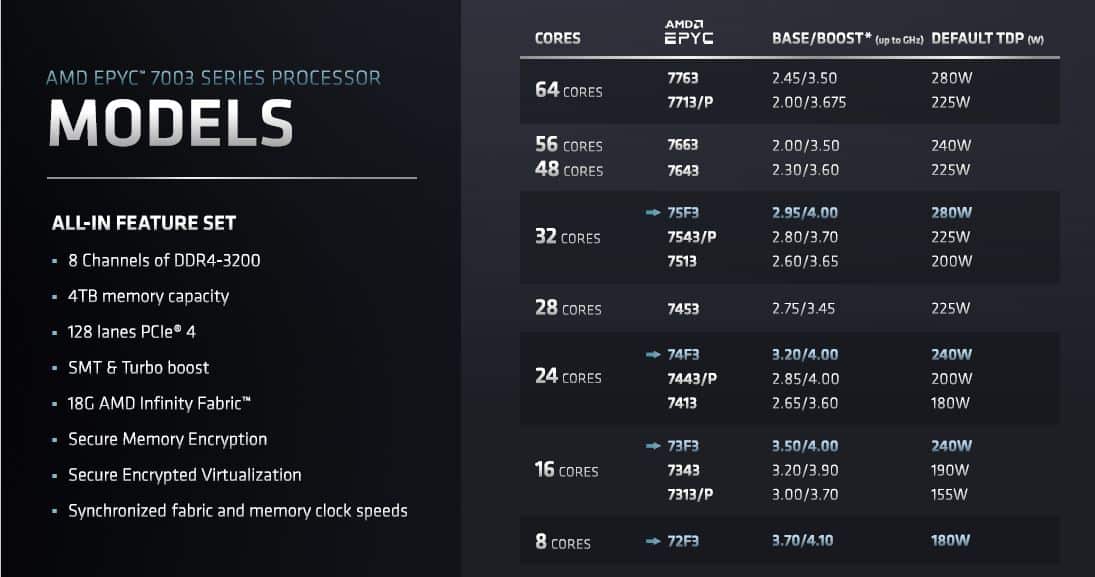Click the bullet before SMT & Turbo boost
The width and height of the screenshot is (1095, 577).
point(54,368)
